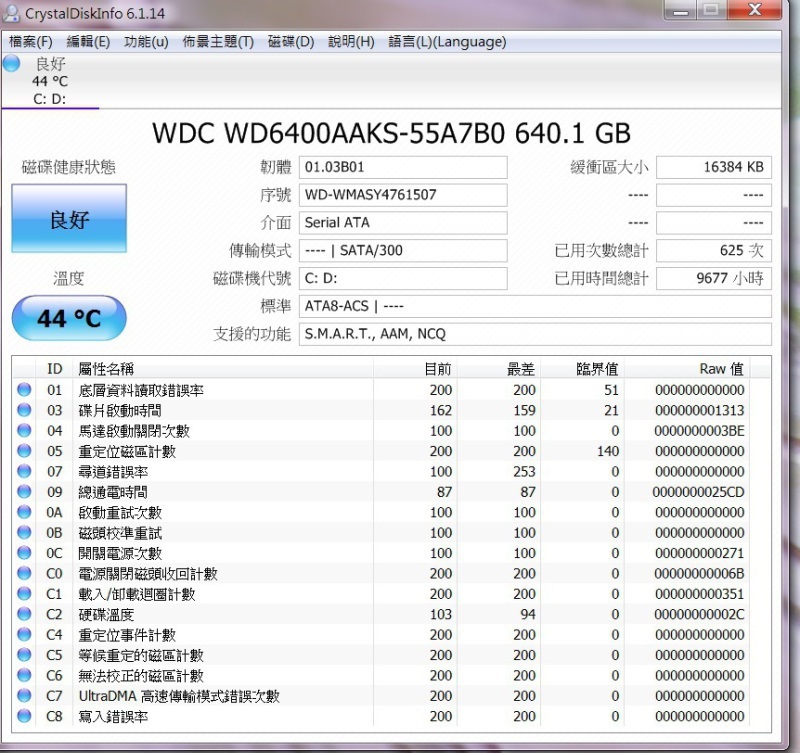Click the status orb for attribute 0A
Screen dimensions: 800x753
[x=24, y=512]
